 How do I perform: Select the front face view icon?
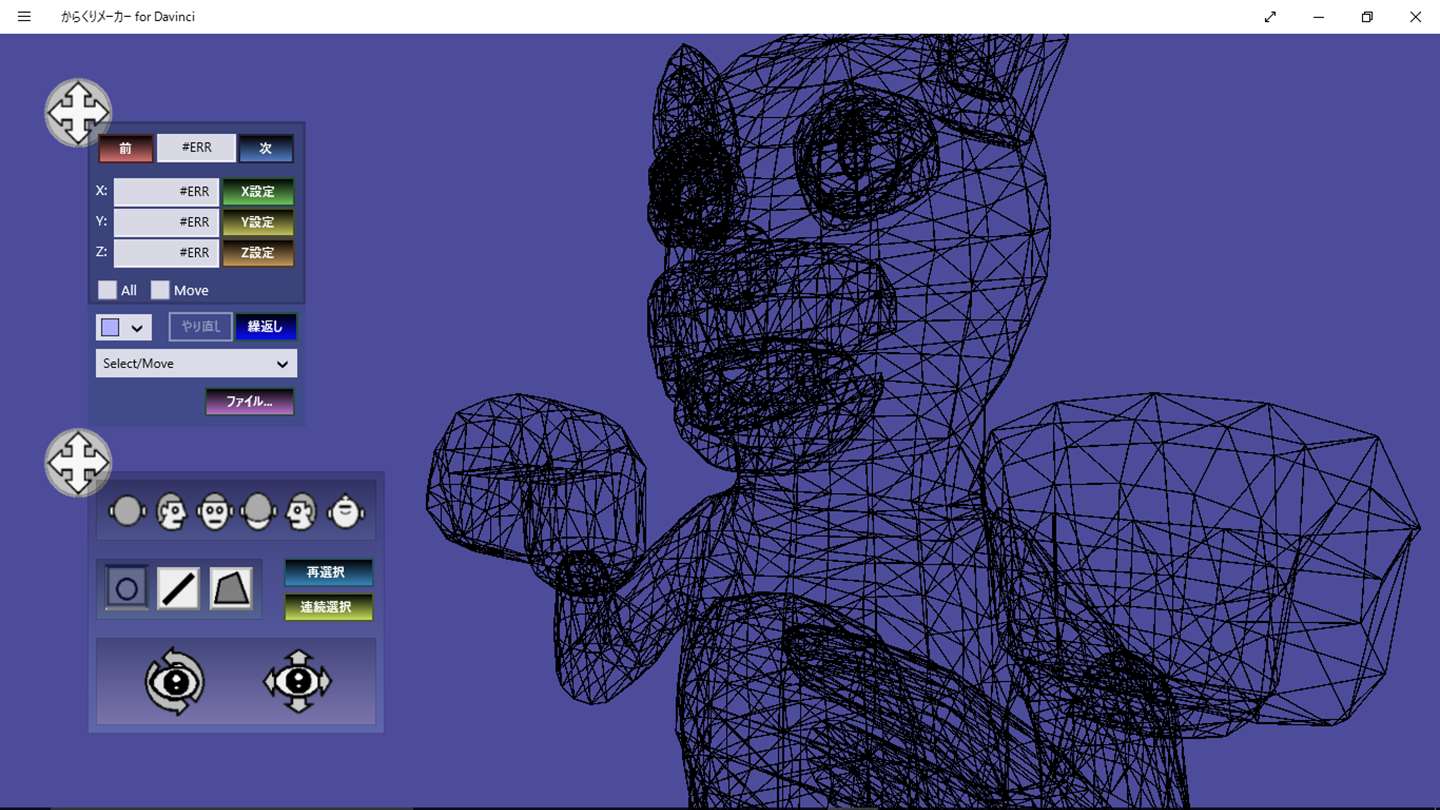click(215, 511)
